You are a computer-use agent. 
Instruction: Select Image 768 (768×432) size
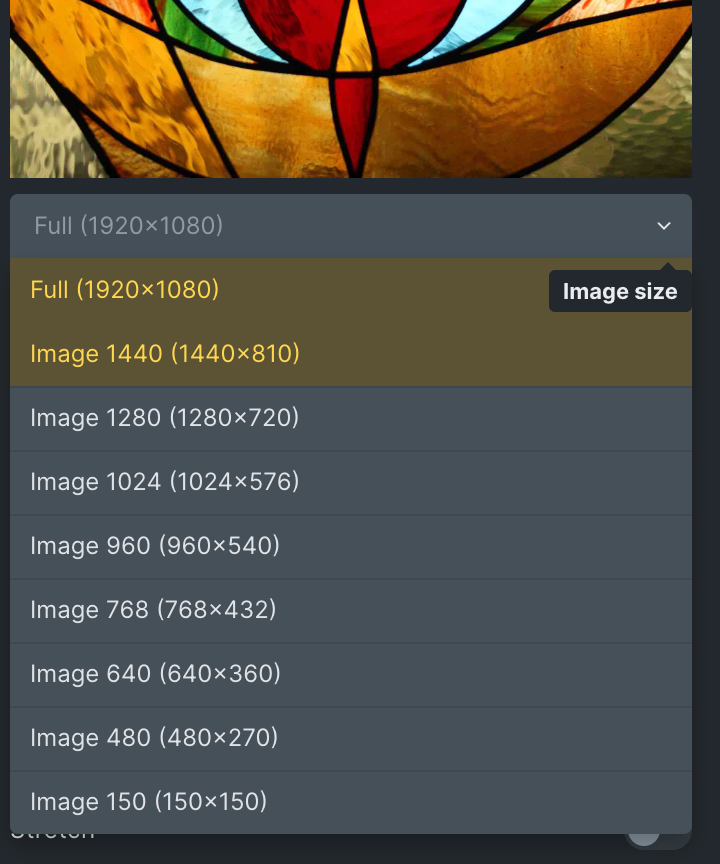pyautogui.click(x=351, y=610)
